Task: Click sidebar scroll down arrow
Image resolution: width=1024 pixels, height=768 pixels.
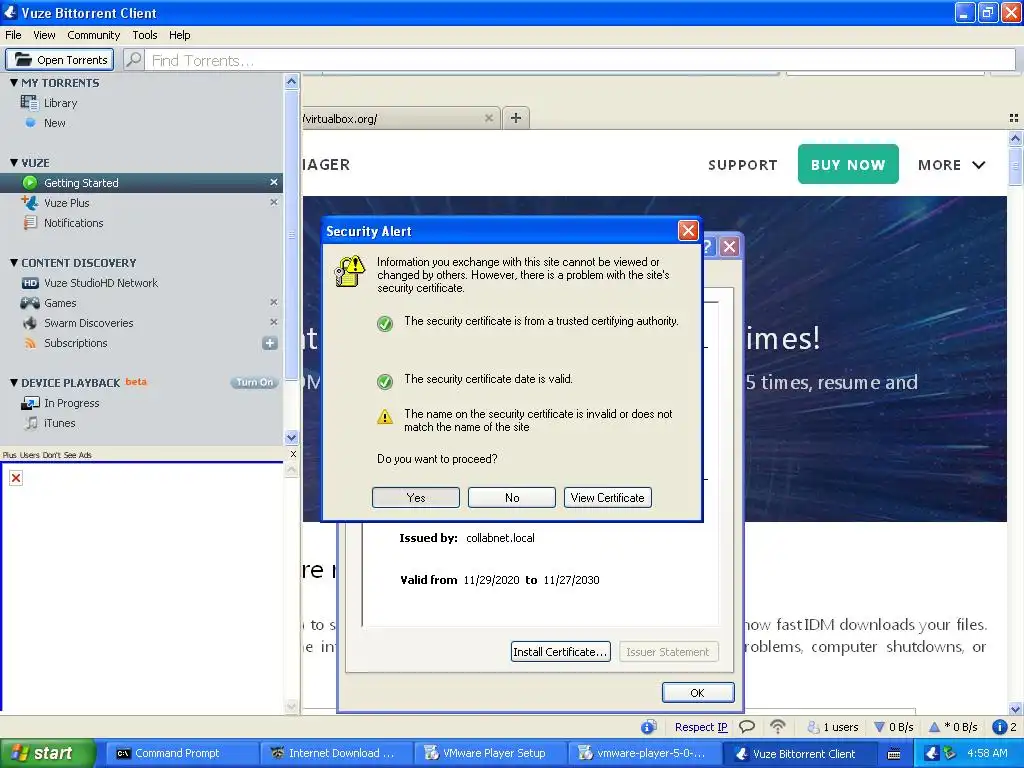Action: (x=291, y=438)
